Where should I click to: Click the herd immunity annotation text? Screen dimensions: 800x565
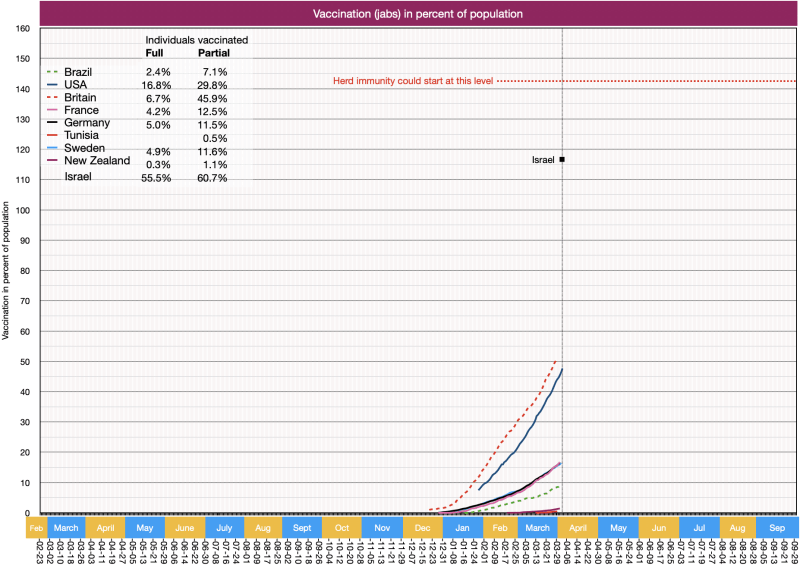coord(413,81)
